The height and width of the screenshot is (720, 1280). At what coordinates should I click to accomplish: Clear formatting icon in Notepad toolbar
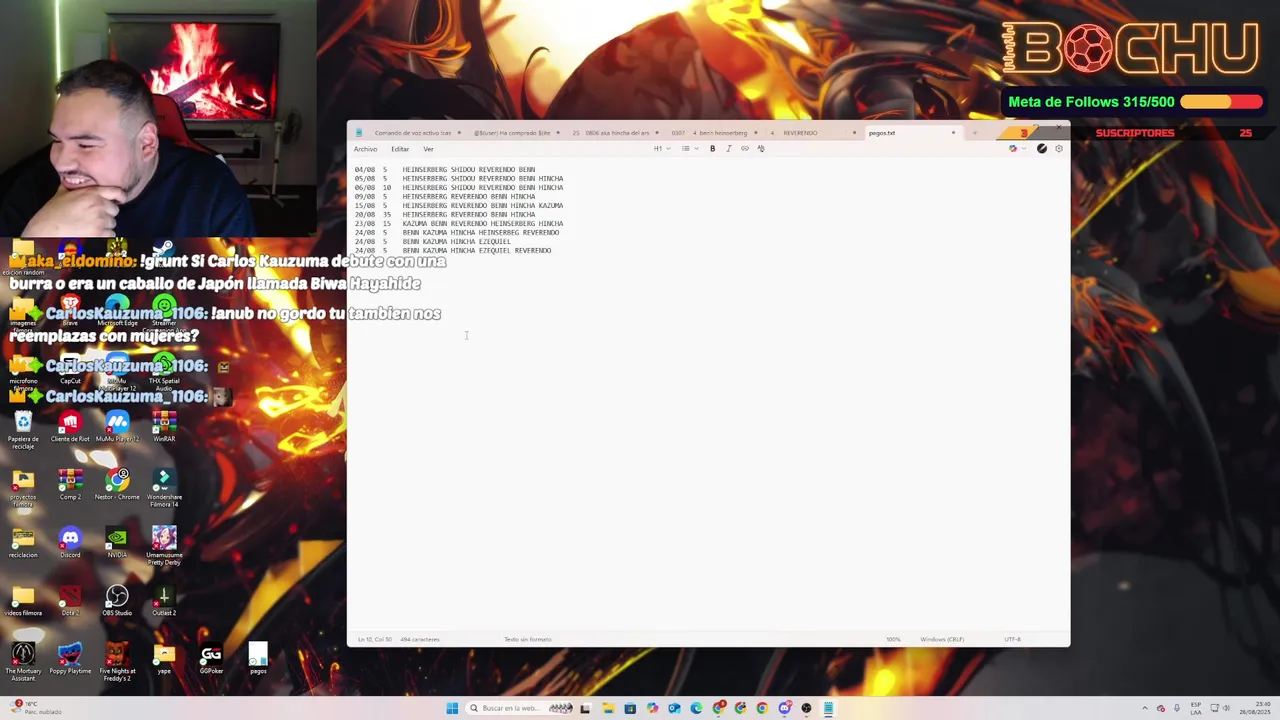[x=760, y=149]
